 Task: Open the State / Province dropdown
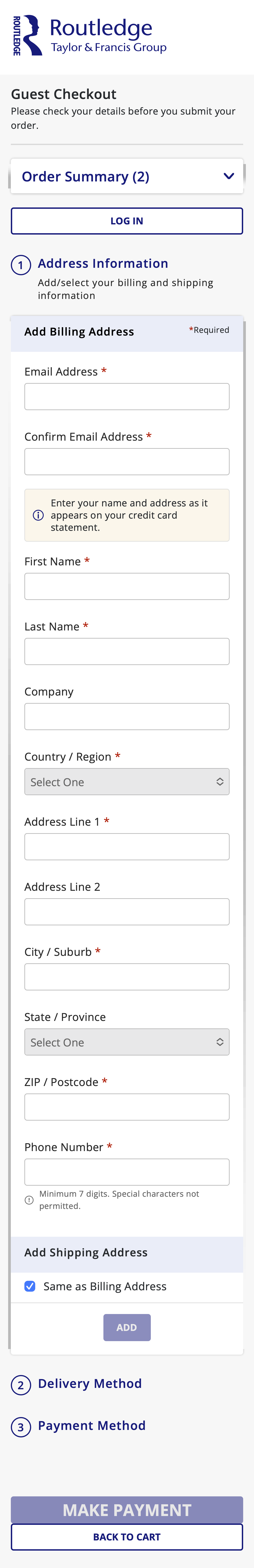coord(126,1042)
